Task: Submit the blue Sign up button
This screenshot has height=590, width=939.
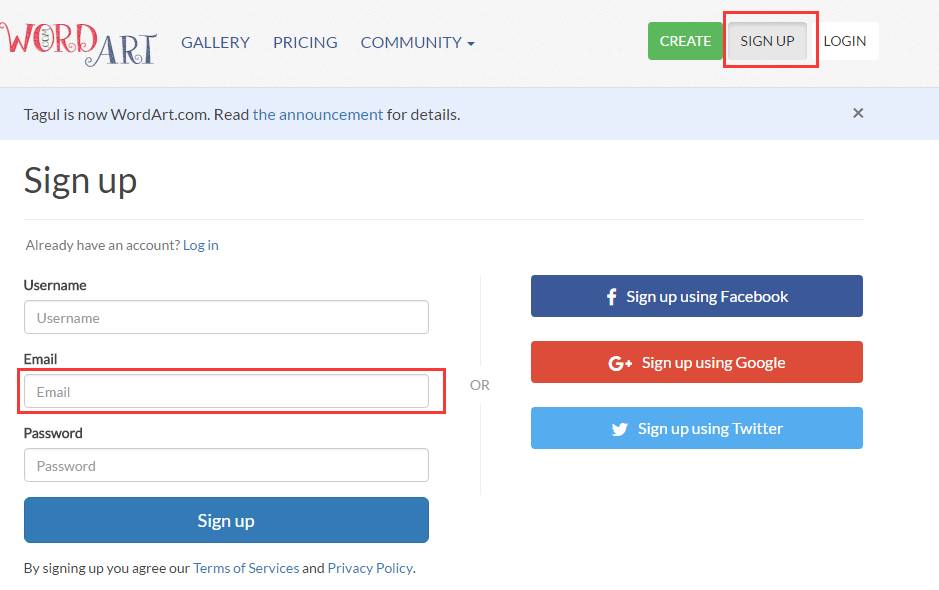Action: (x=226, y=520)
